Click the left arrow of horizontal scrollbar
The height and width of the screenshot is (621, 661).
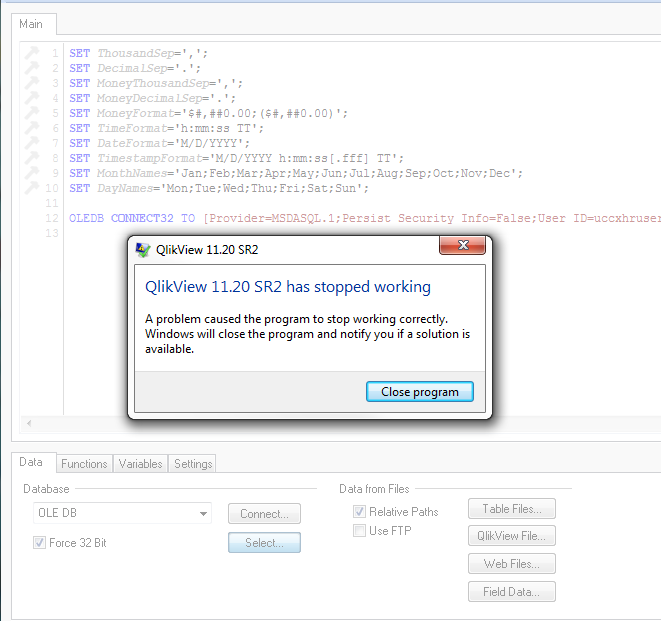click(x=29, y=423)
